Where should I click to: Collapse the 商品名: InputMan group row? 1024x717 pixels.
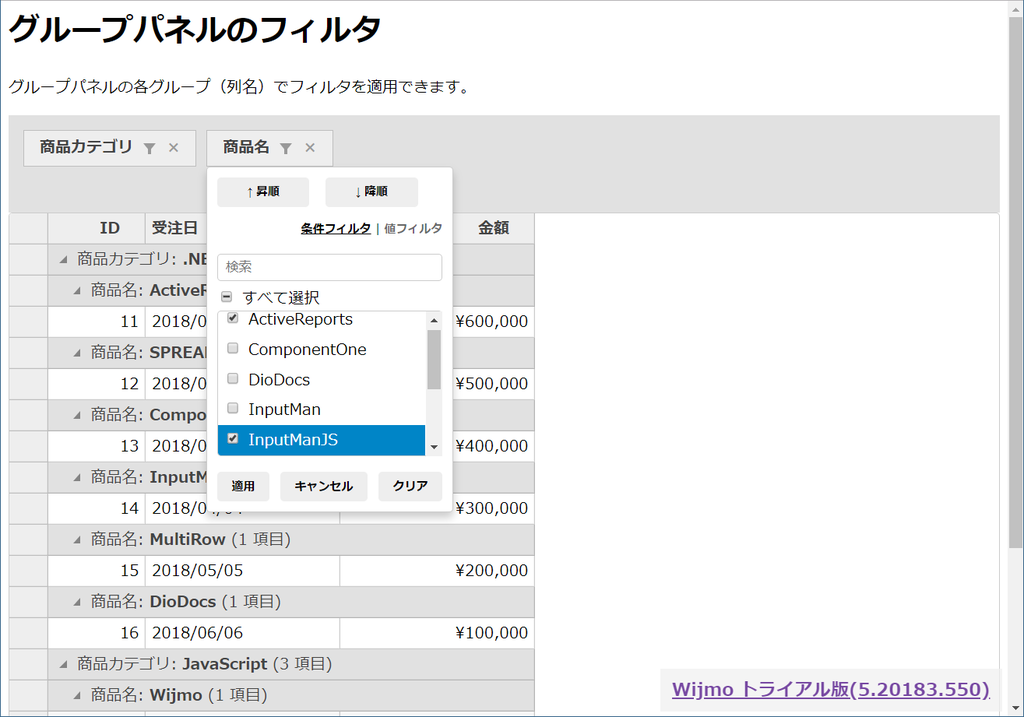[77, 477]
